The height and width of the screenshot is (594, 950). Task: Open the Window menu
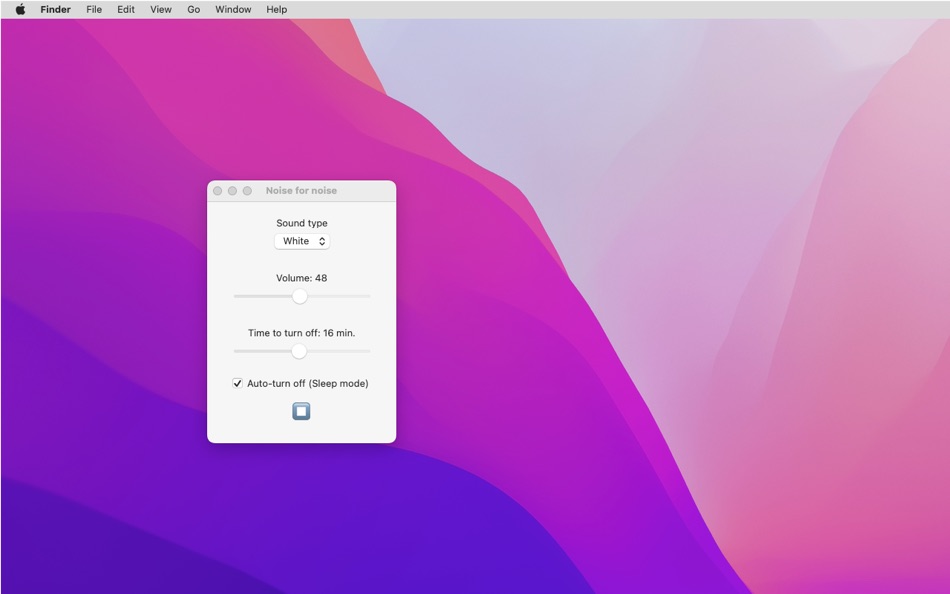tap(232, 9)
